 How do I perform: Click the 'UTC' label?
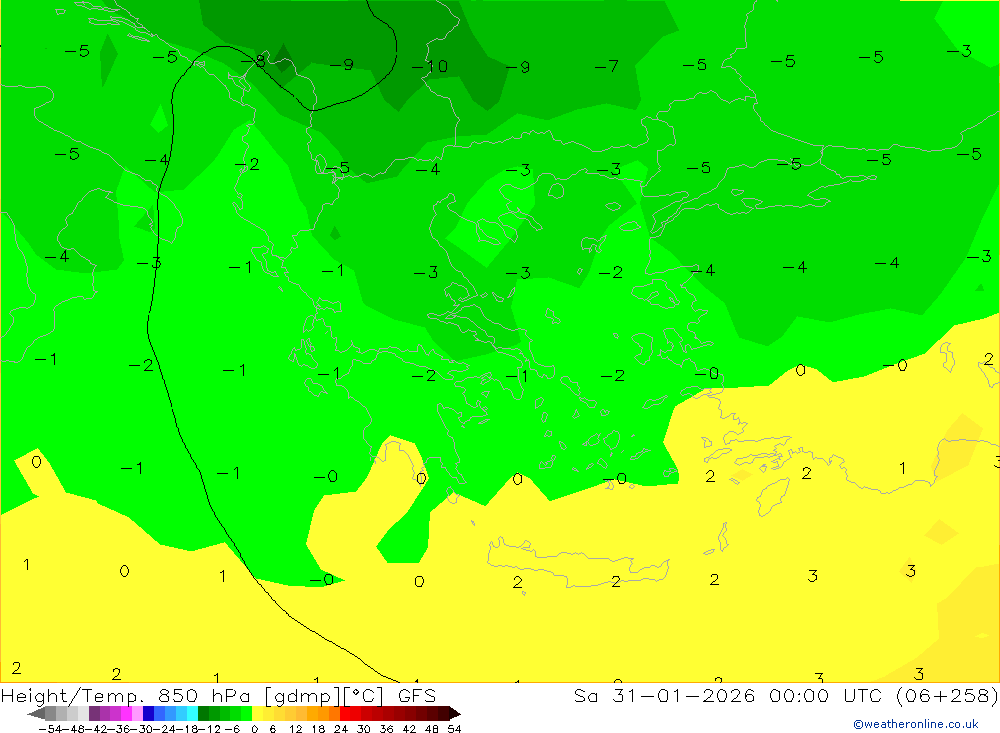point(862,695)
